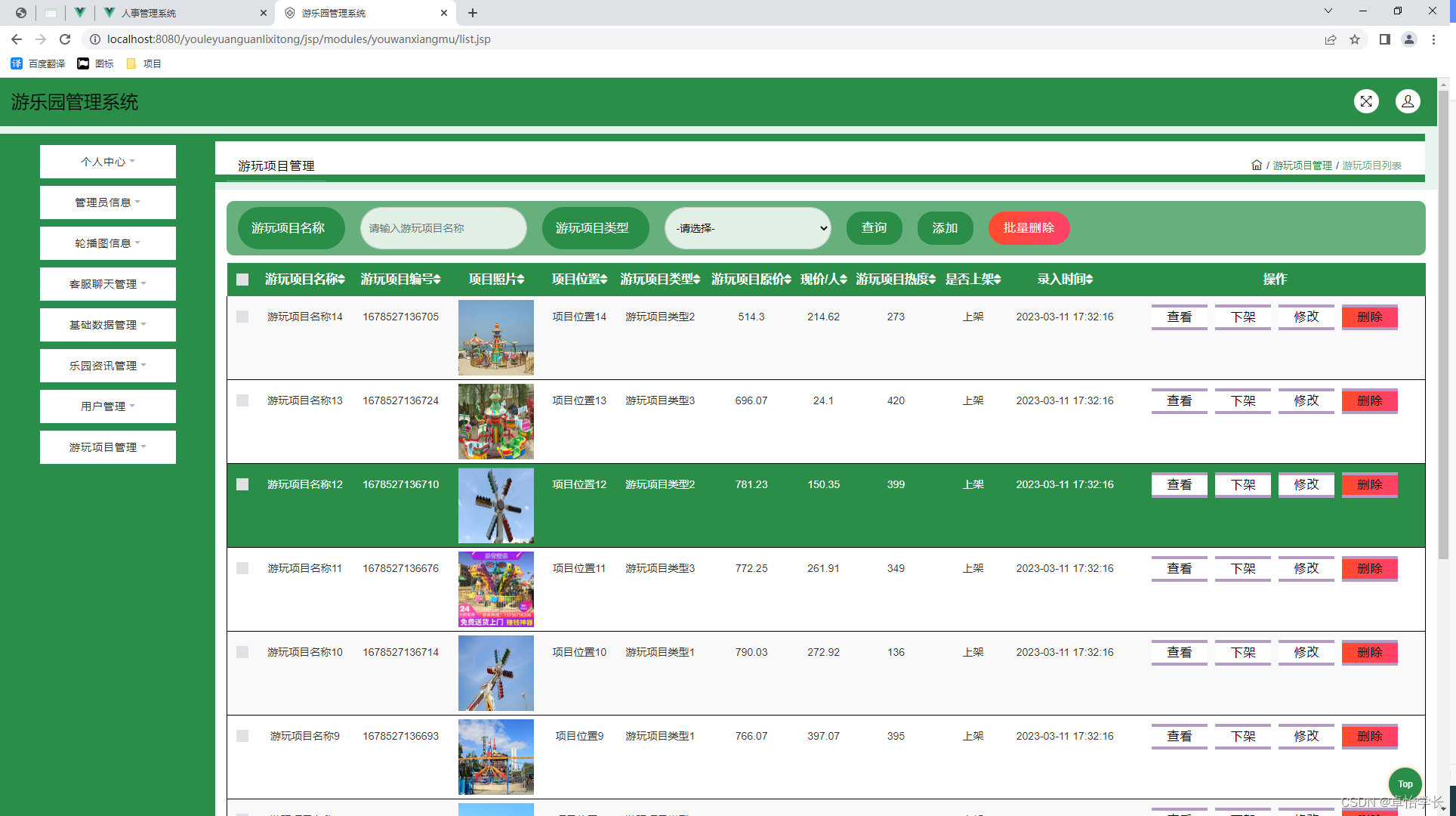Viewport: 1456px width, 816px height.
Task: Click the Top back-to-top button
Action: pyautogui.click(x=1405, y=784)
